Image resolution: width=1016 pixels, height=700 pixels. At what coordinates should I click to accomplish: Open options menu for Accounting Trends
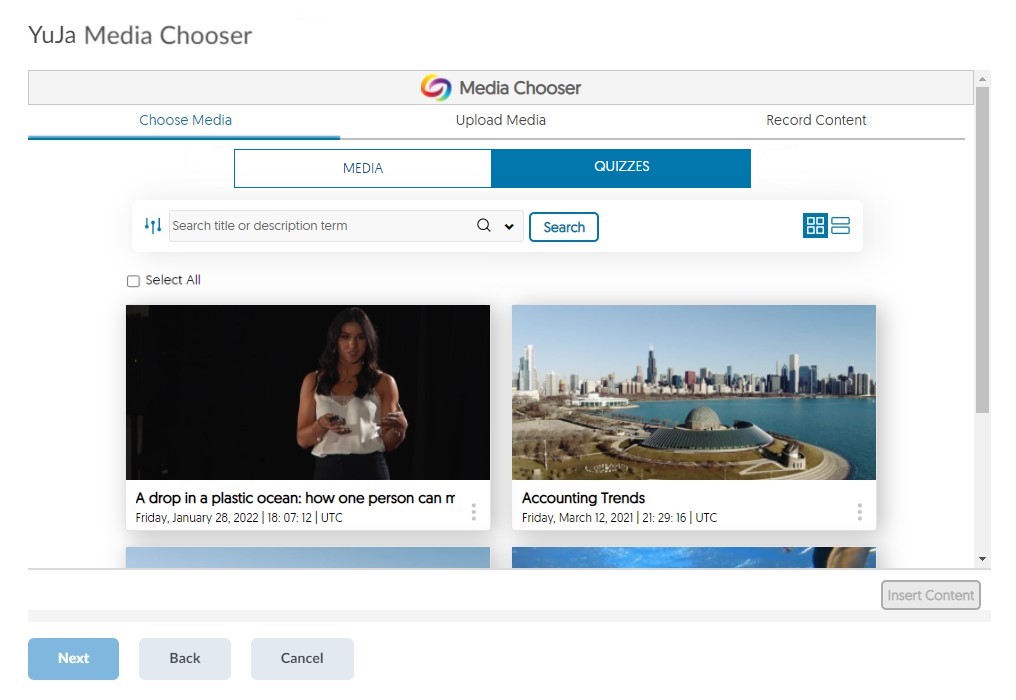point(859,512)
